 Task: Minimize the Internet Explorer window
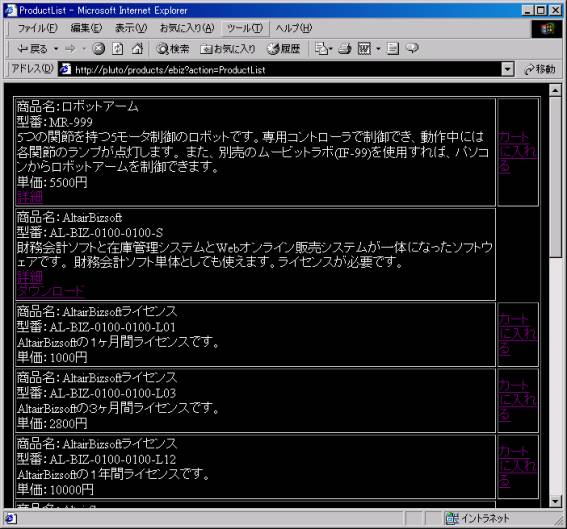click(x=528, y=10)
